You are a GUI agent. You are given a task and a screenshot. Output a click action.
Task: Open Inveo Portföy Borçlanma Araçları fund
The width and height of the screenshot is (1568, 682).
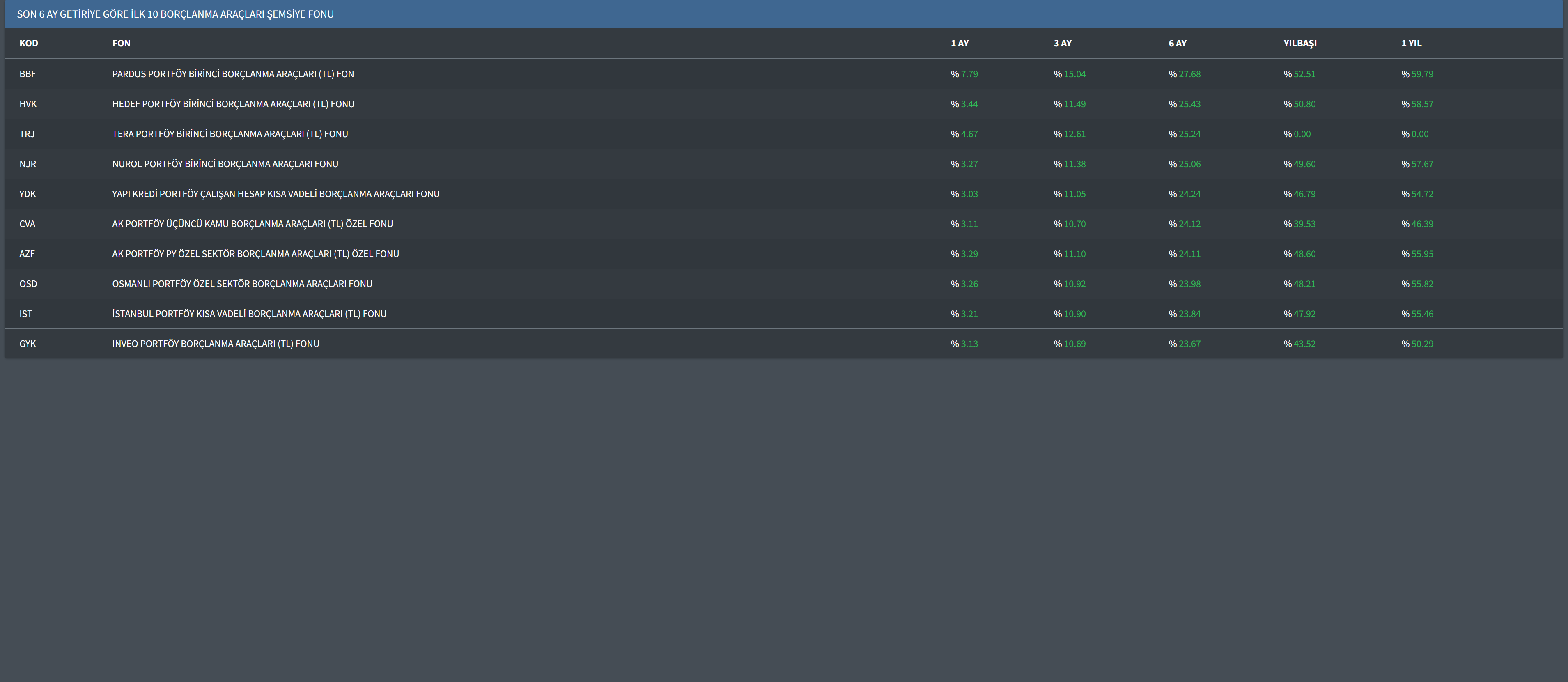215,344
